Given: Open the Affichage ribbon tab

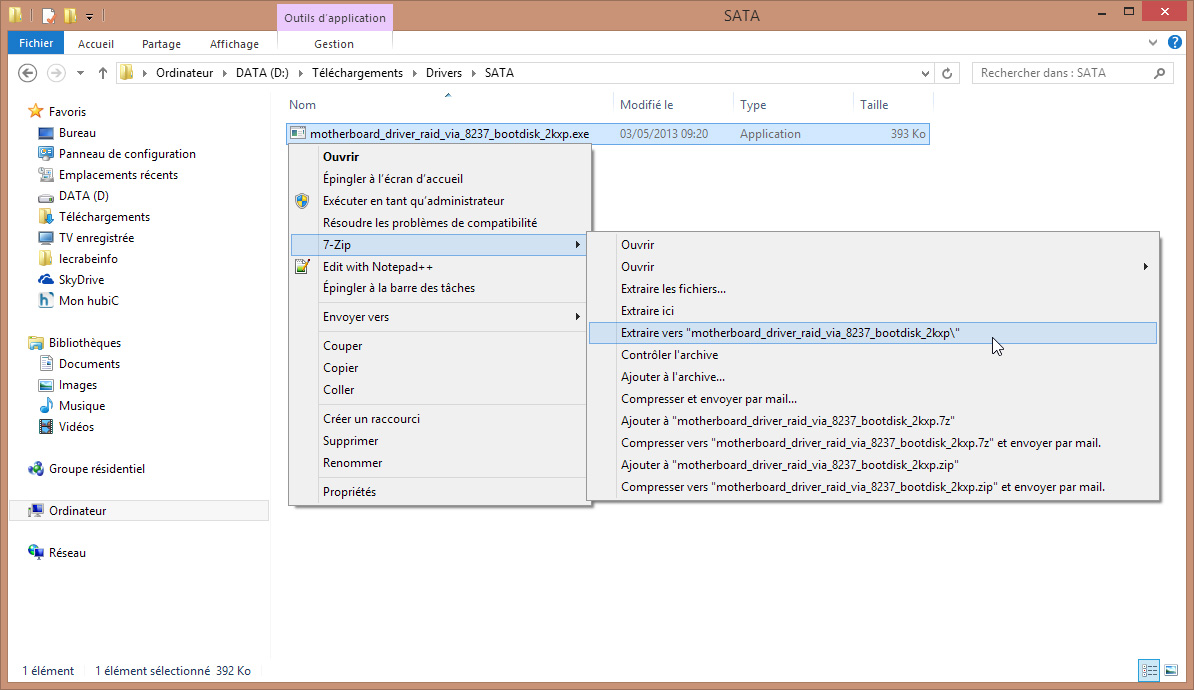Looking at the screenshot, I should point(234,43).
